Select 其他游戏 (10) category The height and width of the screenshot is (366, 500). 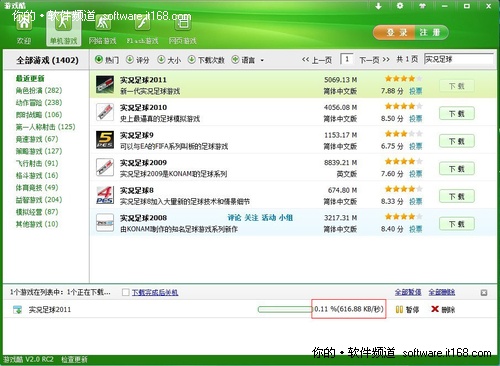pyautogui.click(x=37, y=224)
